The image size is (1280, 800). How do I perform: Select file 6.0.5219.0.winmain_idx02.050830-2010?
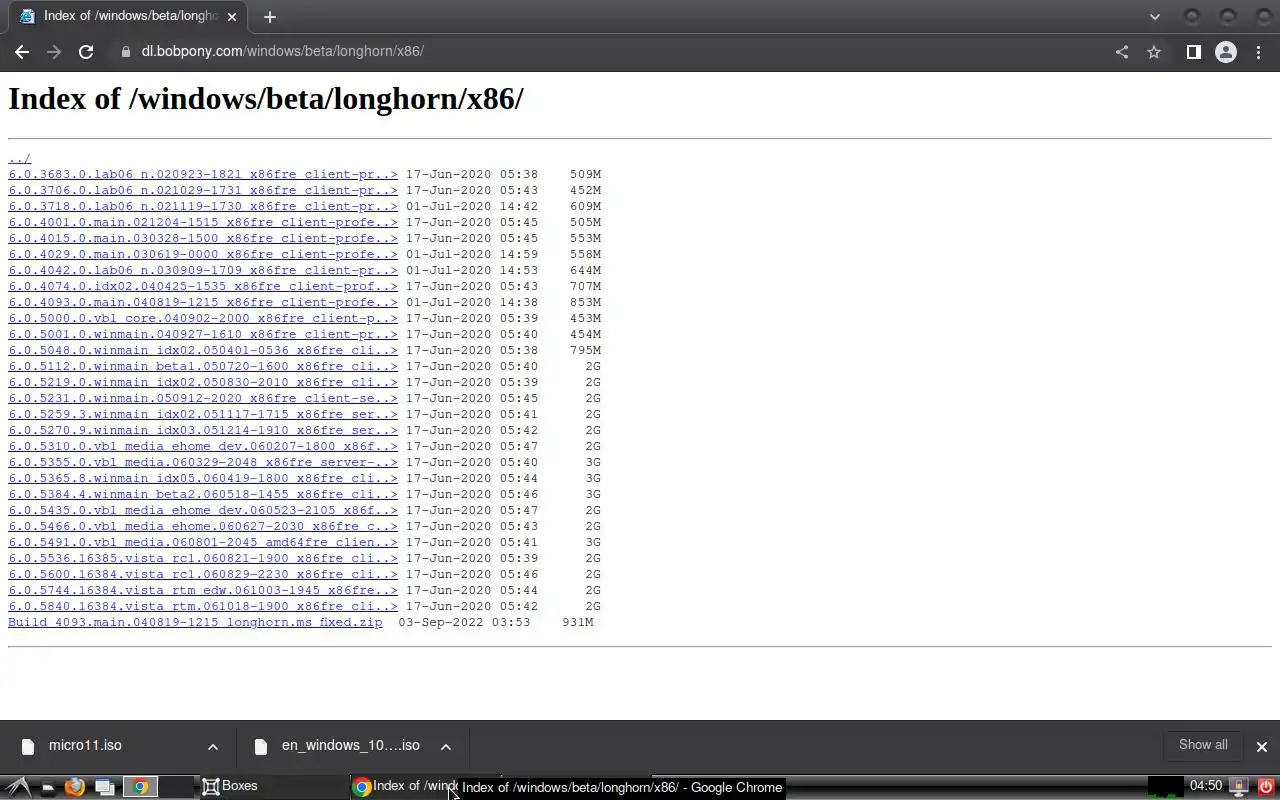coord(203,382)
